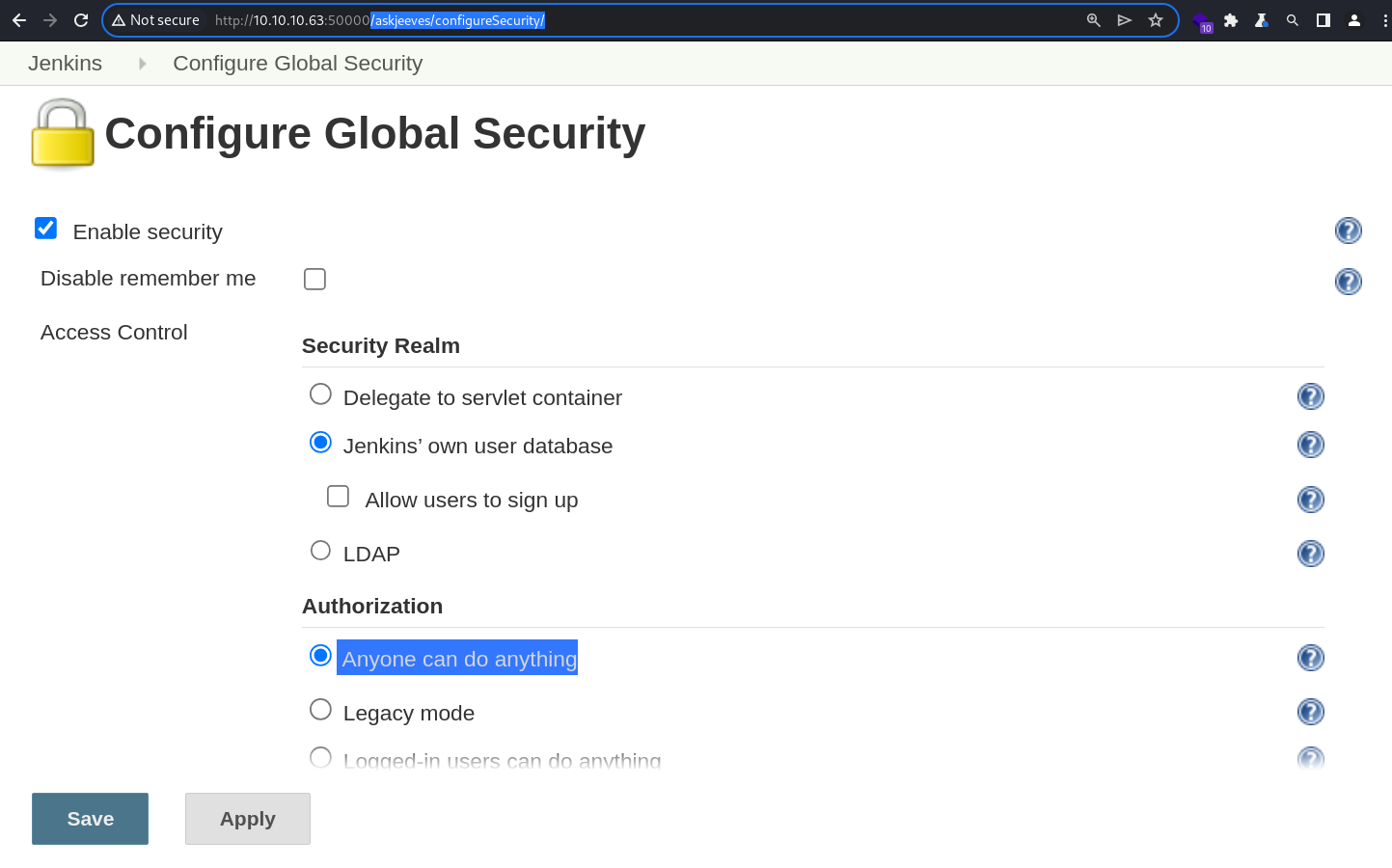
Task: Open help for Enable security
Action: (1348, 231)
